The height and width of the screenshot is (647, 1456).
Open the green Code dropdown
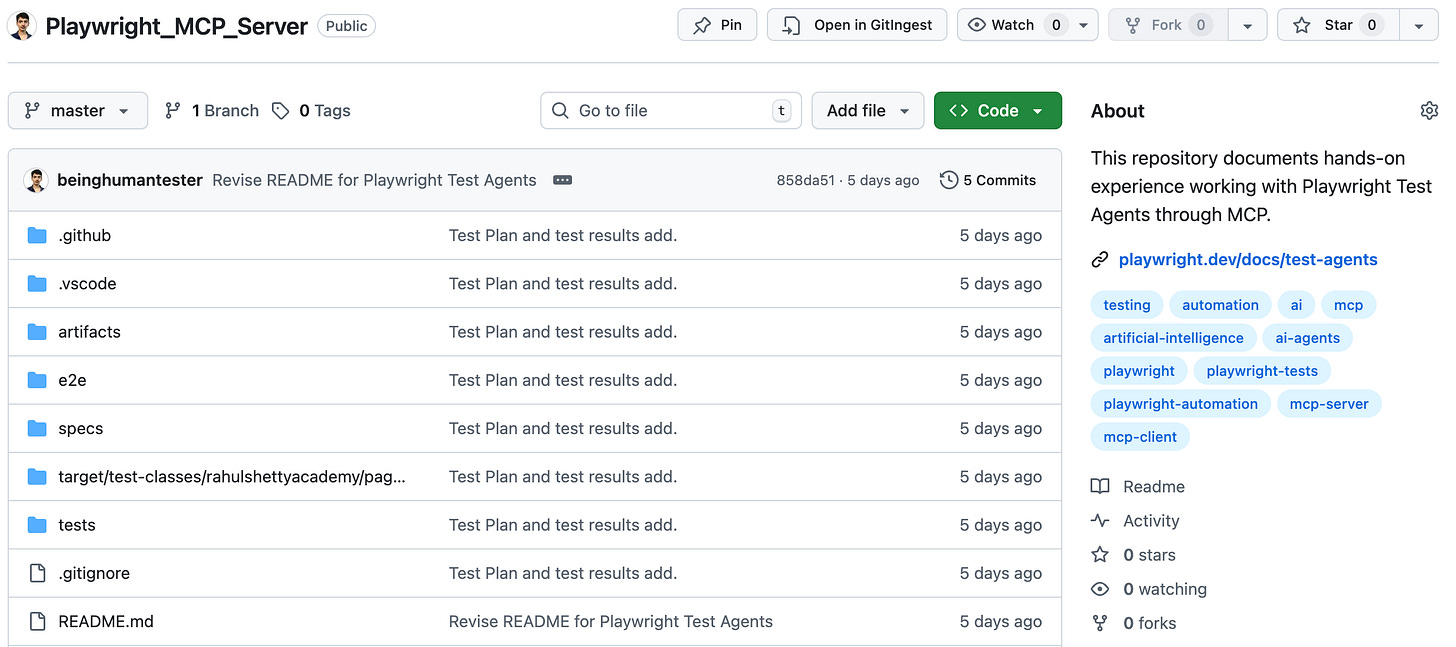(997, 111)
